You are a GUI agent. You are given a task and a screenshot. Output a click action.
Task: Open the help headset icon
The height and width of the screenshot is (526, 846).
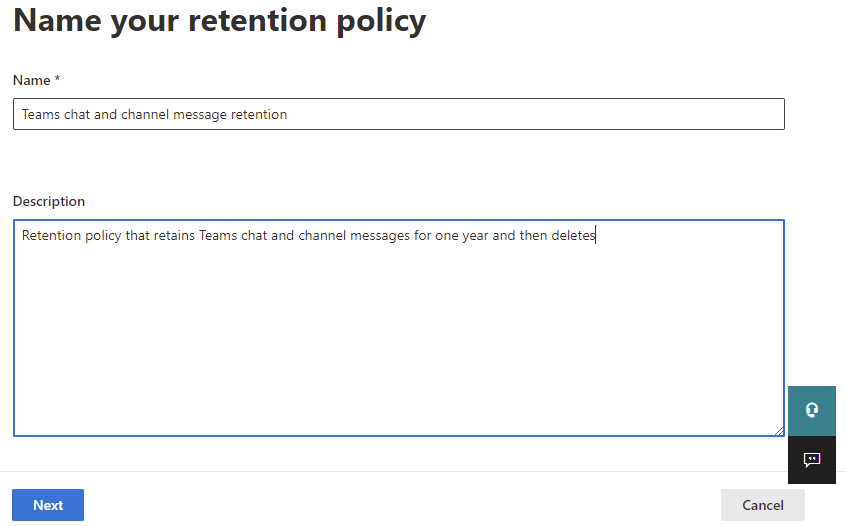coord(811,410)
